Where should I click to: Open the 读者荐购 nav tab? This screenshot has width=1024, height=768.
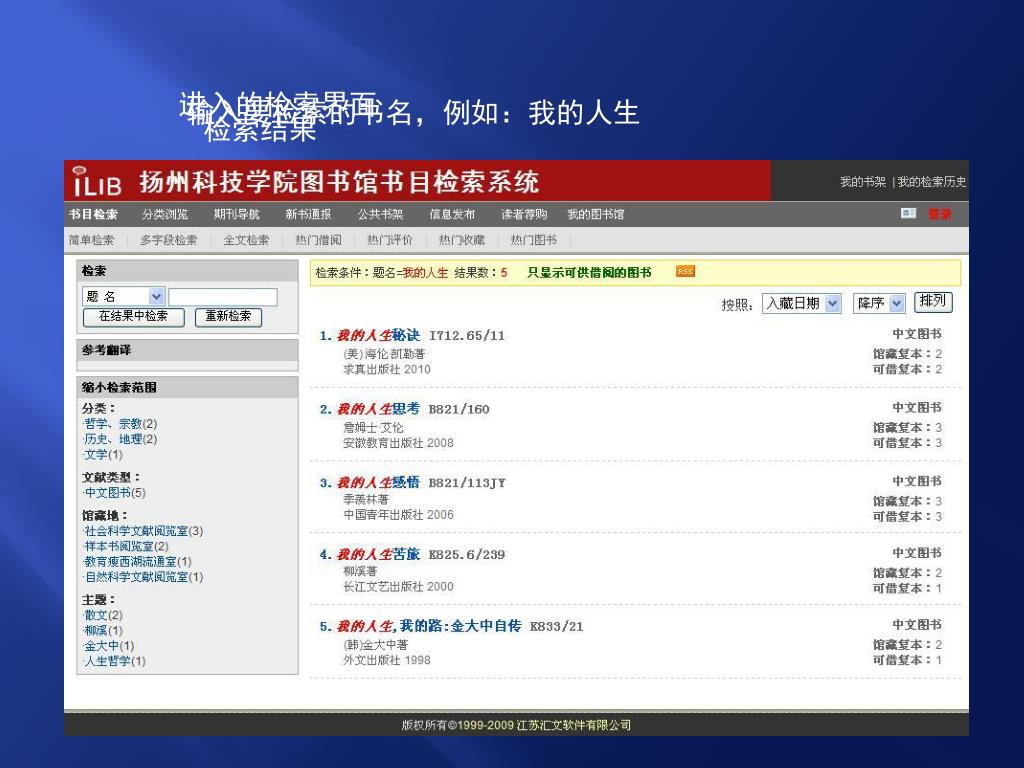[524, 214]
